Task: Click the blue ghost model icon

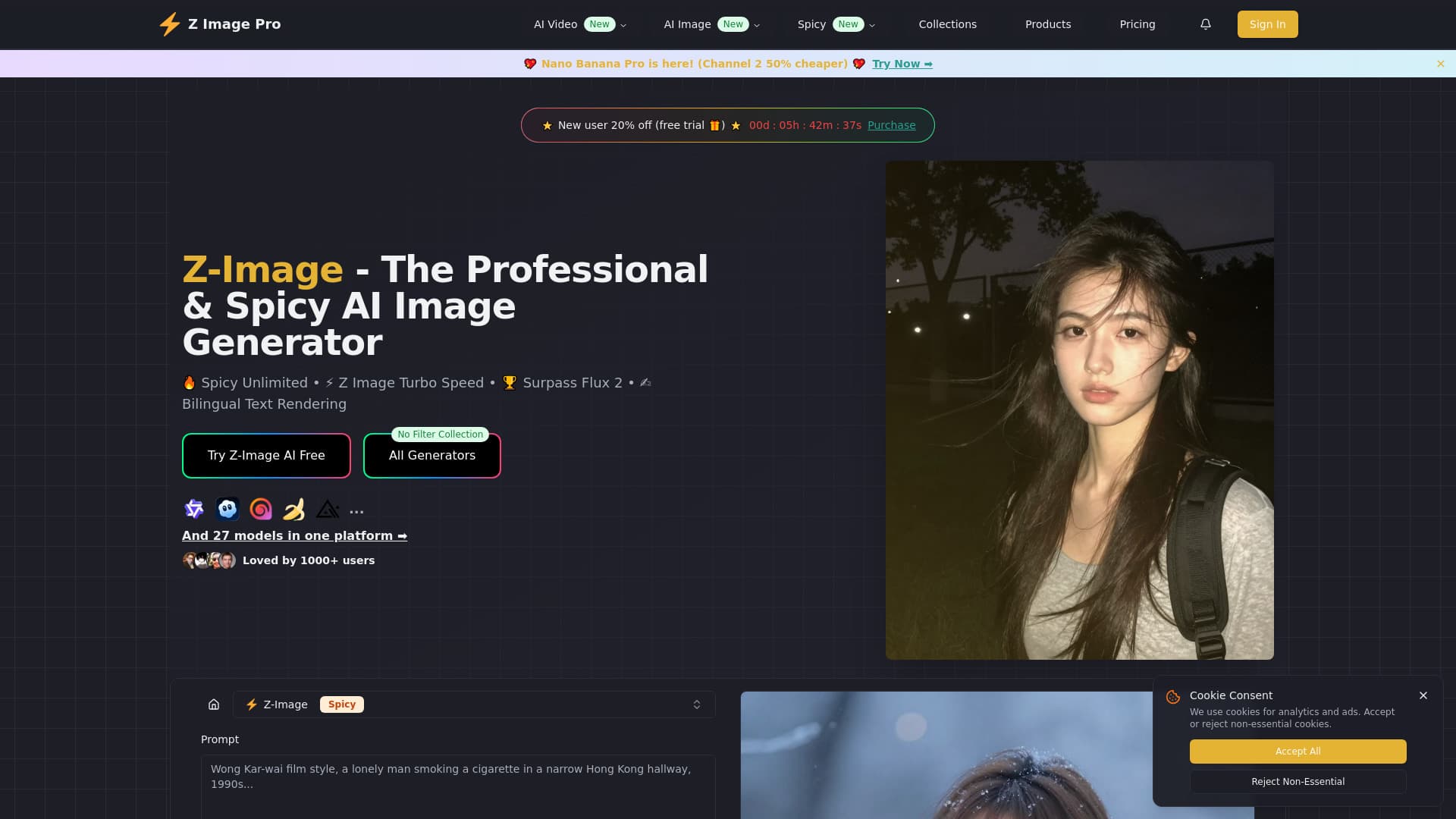Action: click(x=227, y=509)
